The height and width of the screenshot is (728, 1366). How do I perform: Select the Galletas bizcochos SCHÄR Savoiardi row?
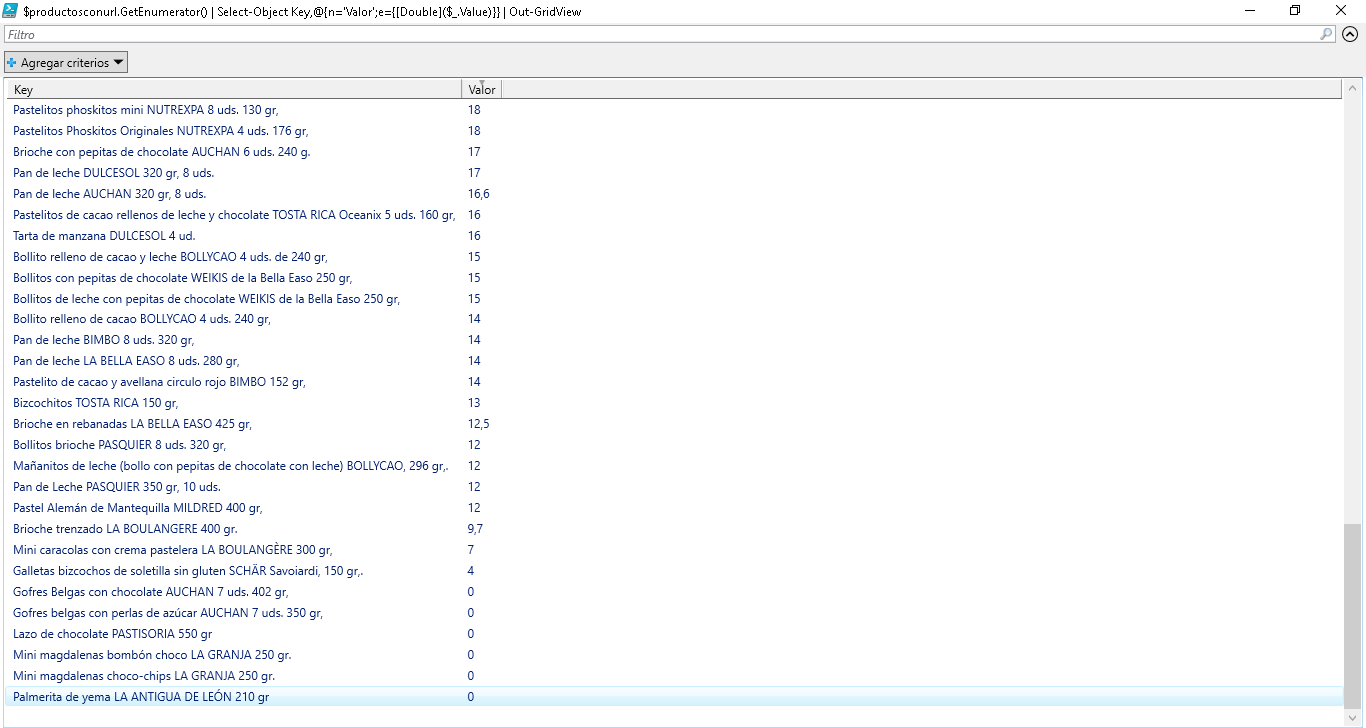[x=188, y=571]
